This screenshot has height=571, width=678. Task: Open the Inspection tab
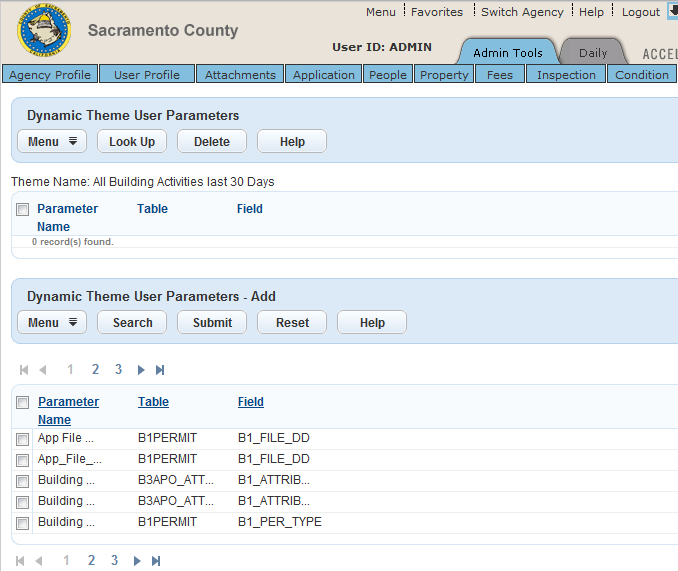(x=566, y=75)
